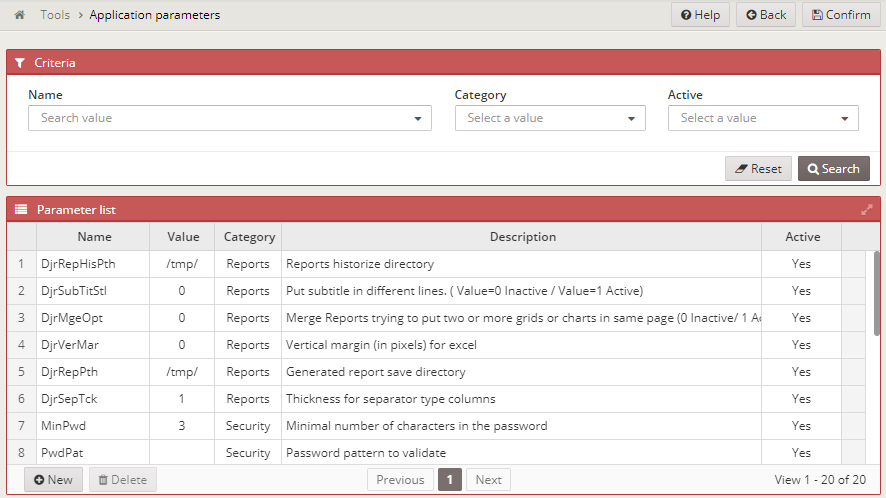Click the parameter list vertical scrollbar
The height and width of the screenshot is (498, 886).
(877, 294)
